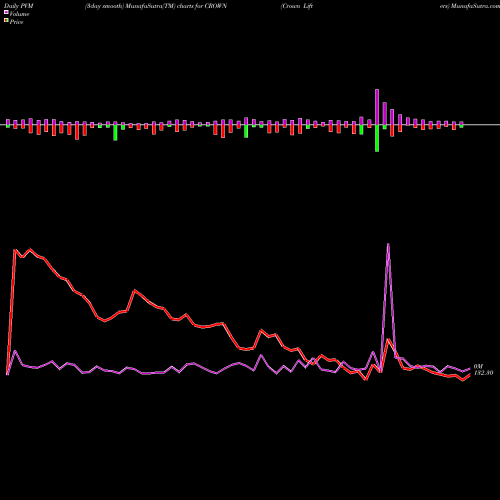Click the 3day smooth MunafaSutra chart heading

point(156,6)
